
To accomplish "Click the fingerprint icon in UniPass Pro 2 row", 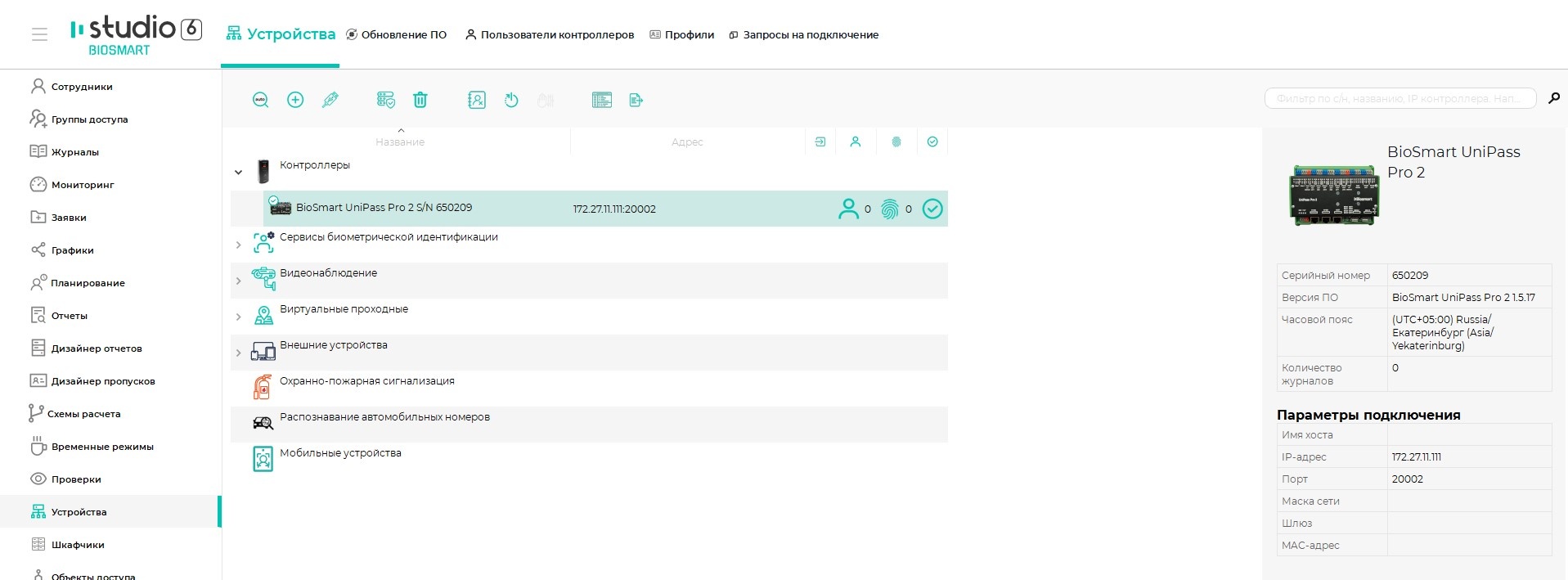I will [x=890, y=209].
